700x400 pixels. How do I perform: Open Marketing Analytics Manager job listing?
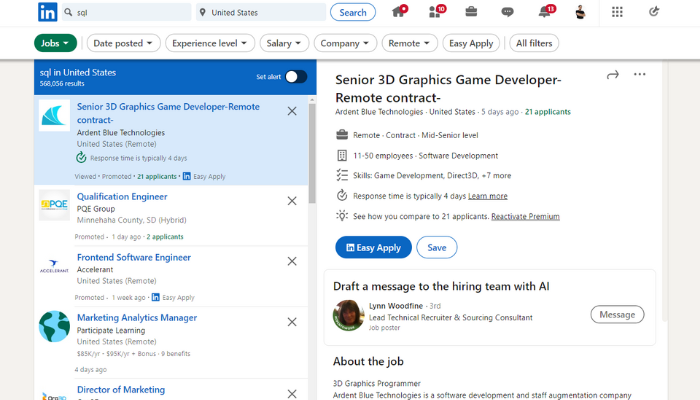click(137, 317)
